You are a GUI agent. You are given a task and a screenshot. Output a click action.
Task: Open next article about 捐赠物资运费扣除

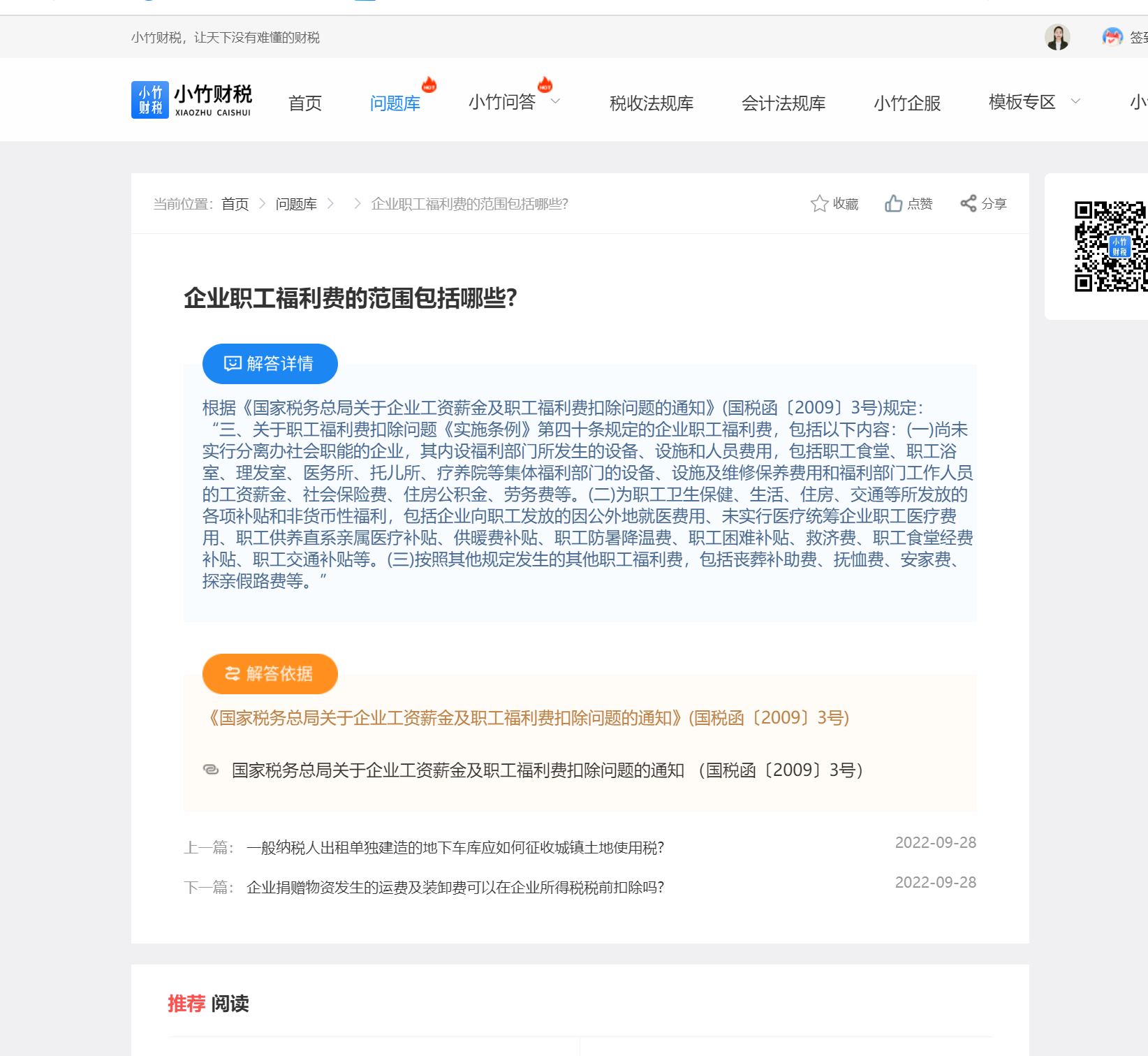[x=455, y=888]
